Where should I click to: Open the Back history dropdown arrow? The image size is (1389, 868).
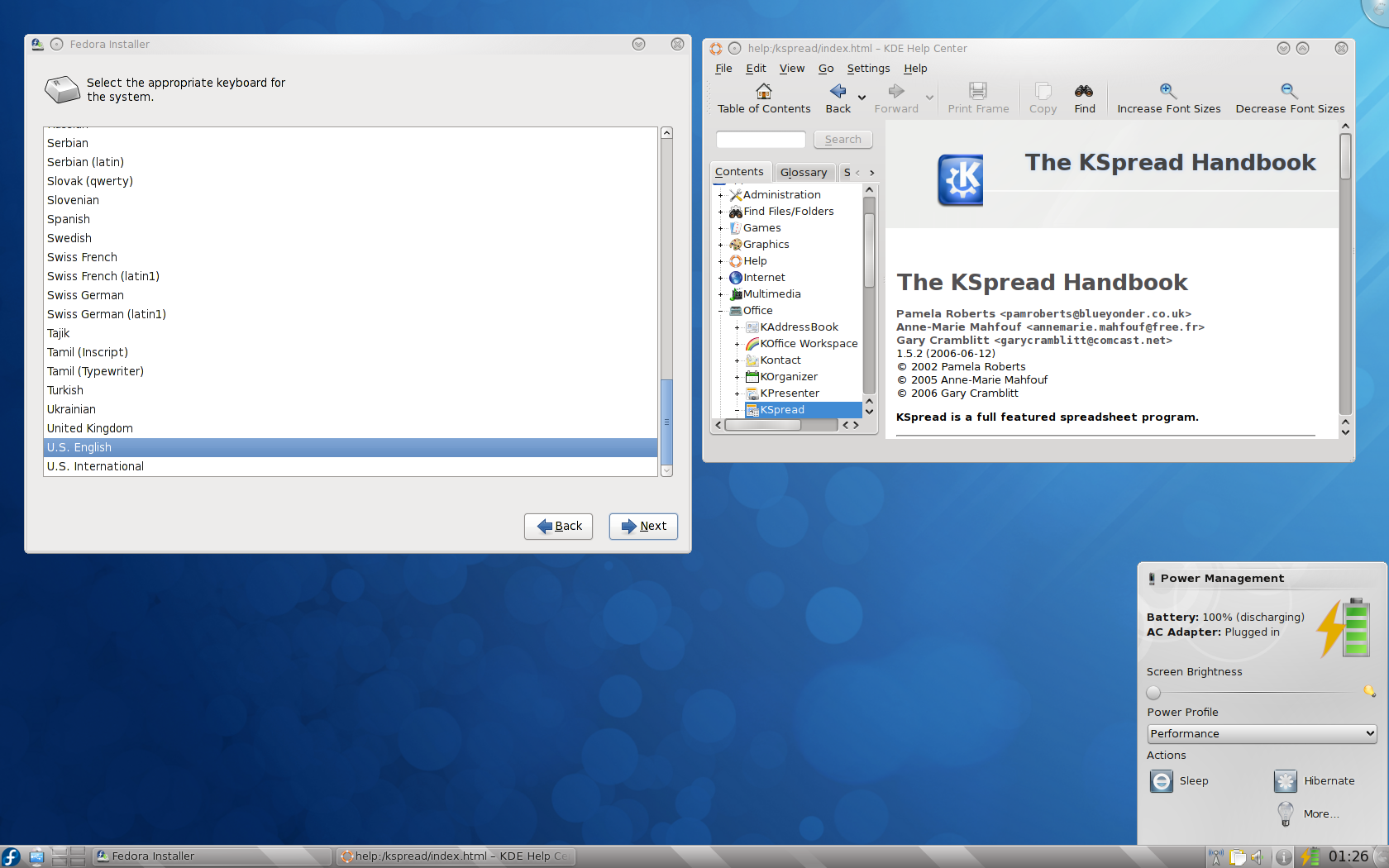[862, 98]
